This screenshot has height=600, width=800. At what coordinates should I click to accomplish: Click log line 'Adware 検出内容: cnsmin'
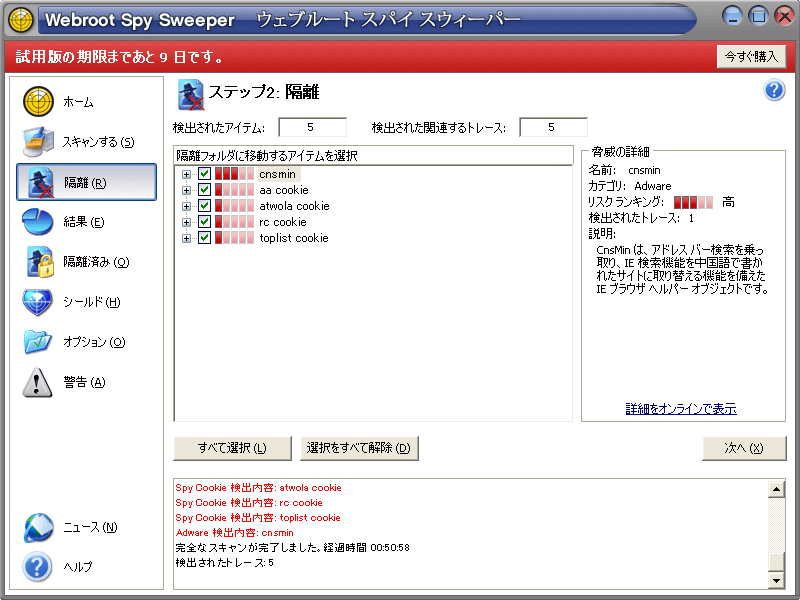point(235,533)
